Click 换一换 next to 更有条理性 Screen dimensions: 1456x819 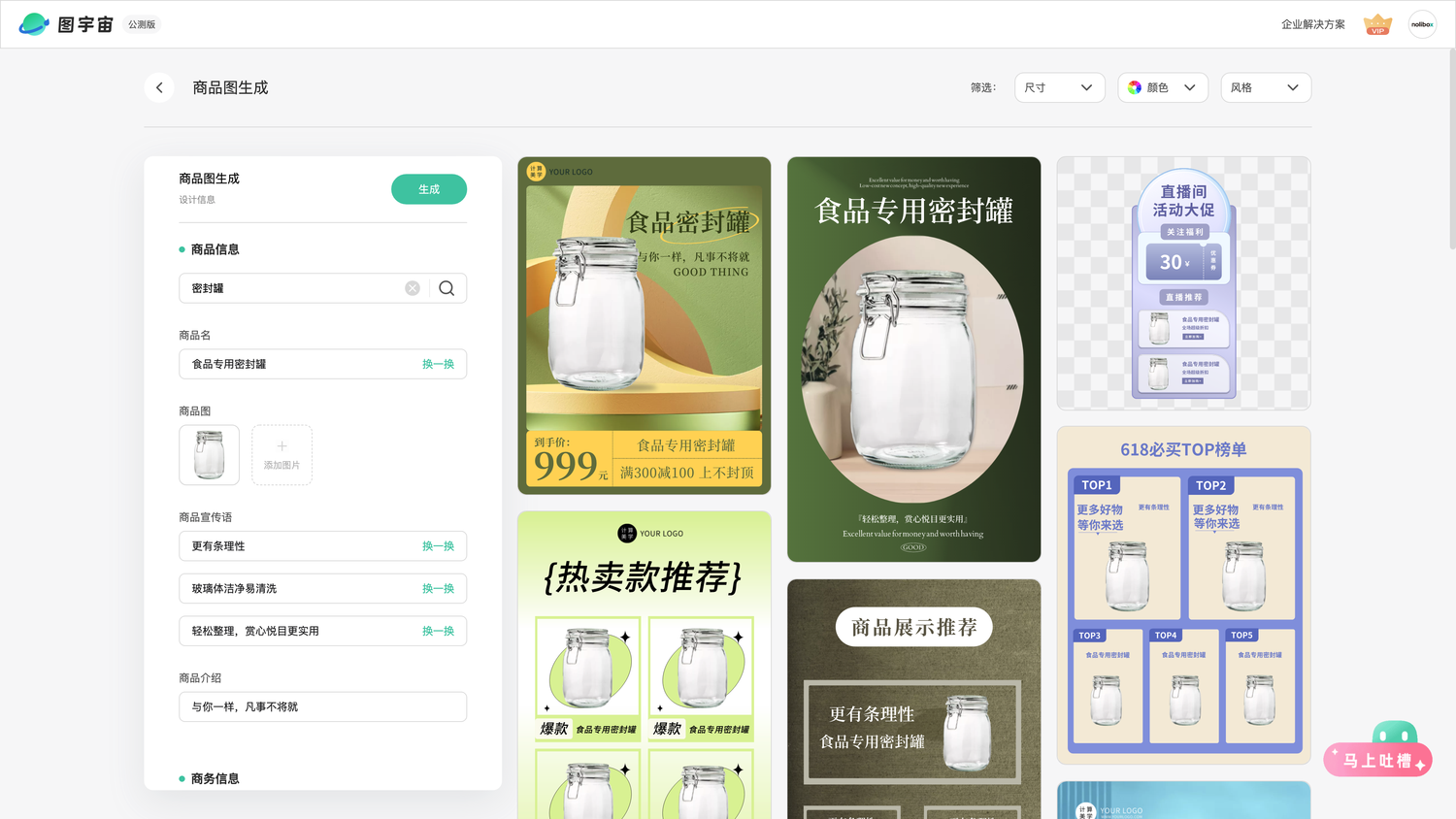coord(438,546)
